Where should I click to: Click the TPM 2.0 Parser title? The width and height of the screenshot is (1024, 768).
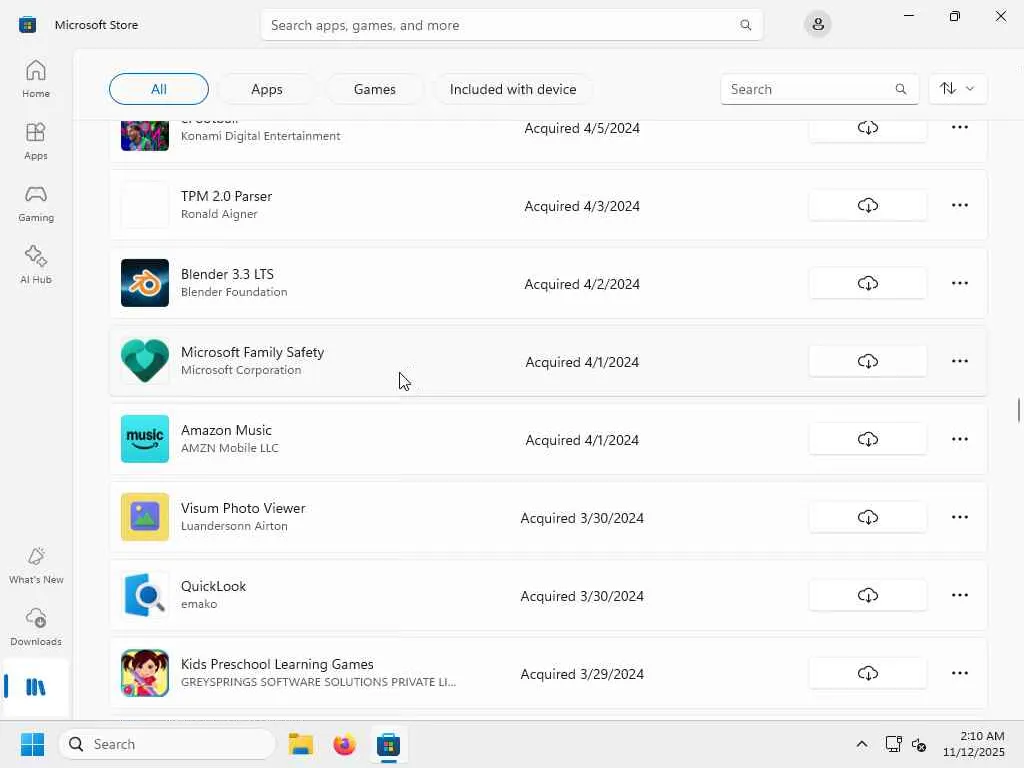[226, 196]
